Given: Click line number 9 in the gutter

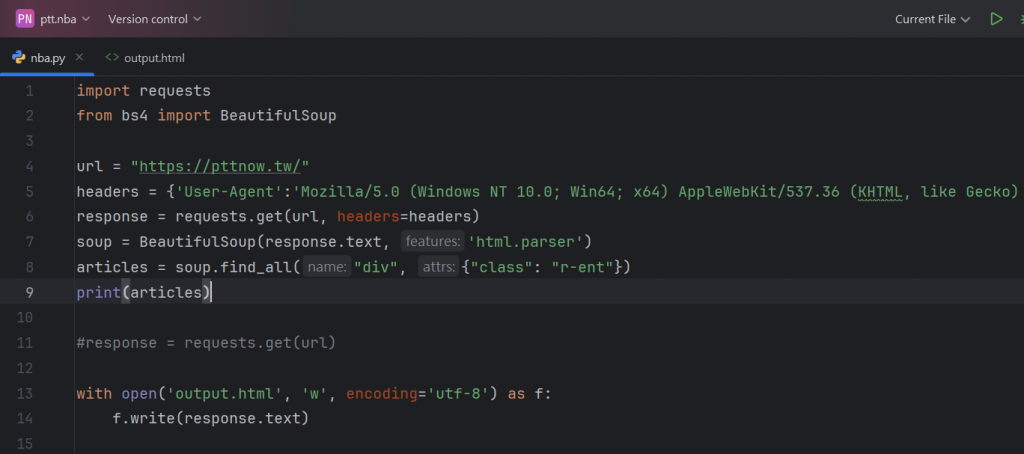Looking at the screenshot, I should pos(29,292).
